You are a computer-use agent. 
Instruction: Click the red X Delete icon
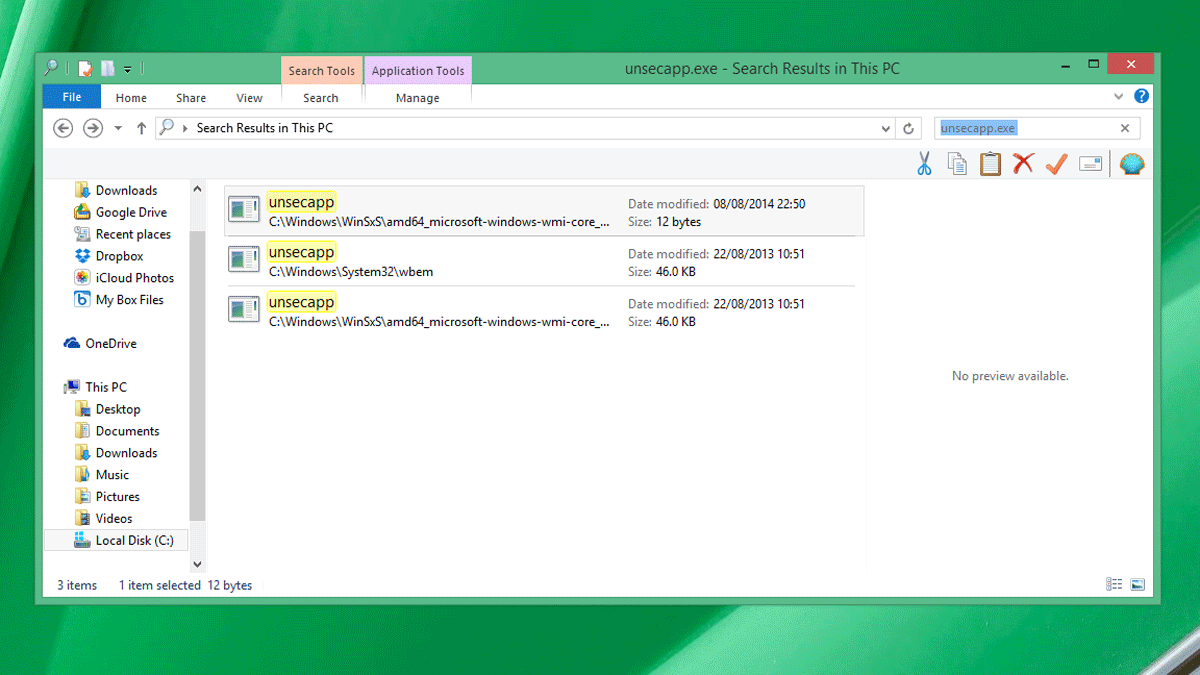(1022, 164)
